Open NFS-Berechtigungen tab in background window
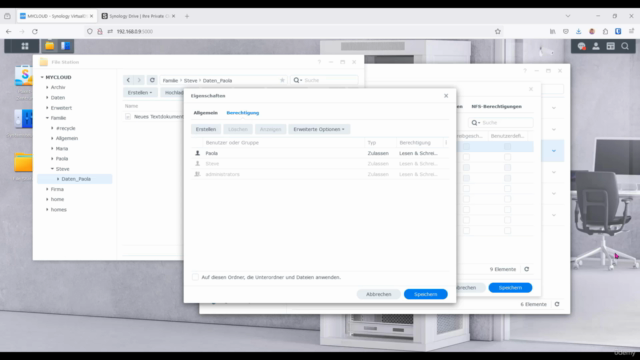 tap(496, 107)
